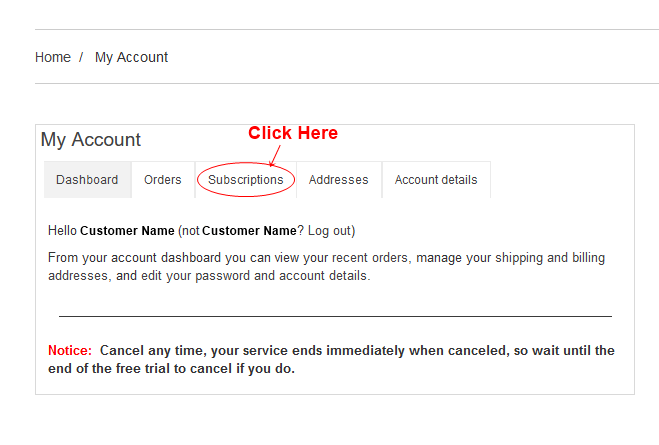Open the Account details tab
The height and width of the screenshot is (445, 659).
click(436, 180)
